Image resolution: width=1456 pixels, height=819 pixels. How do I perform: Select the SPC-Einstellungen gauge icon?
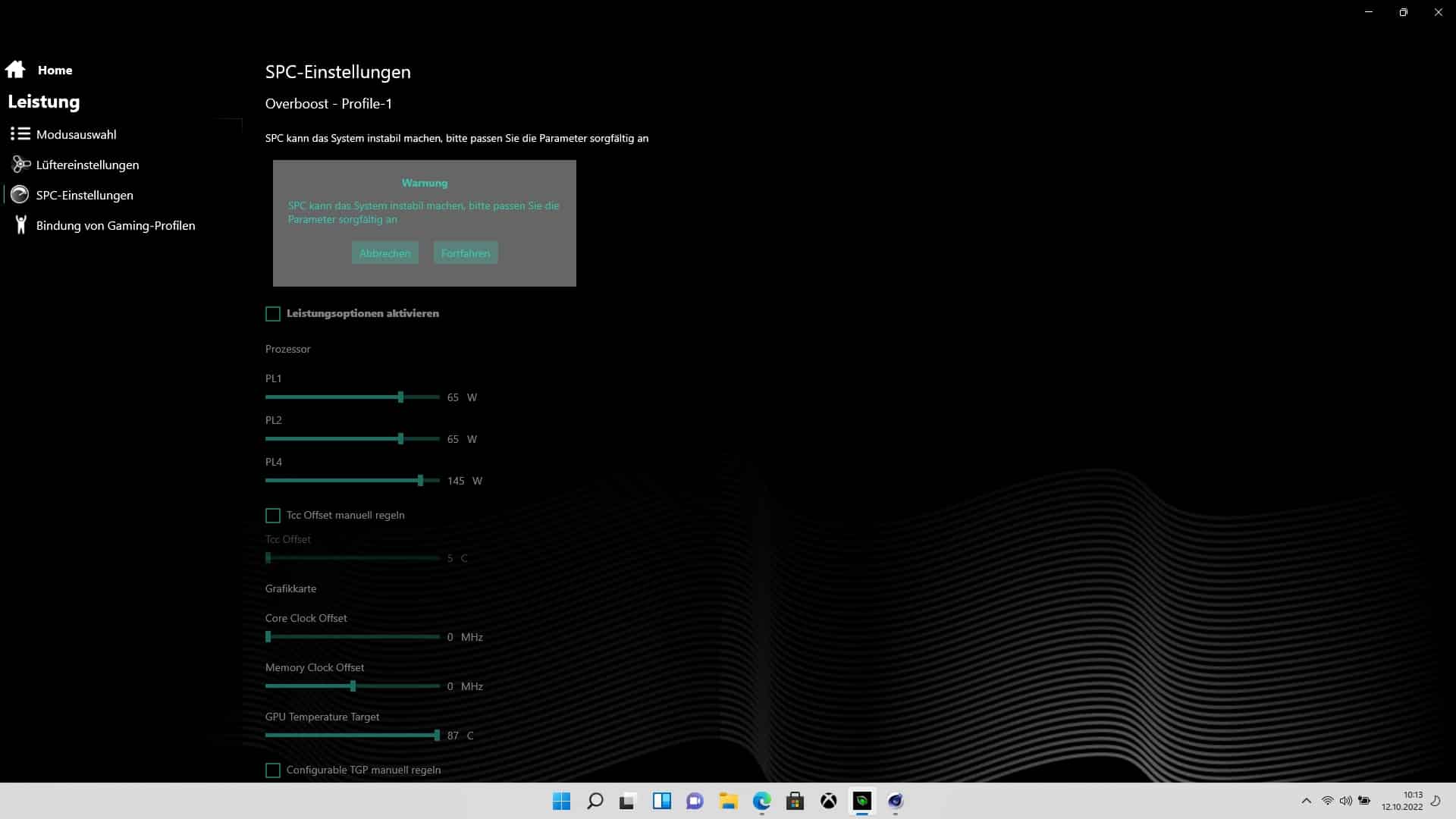coord(20,195)
